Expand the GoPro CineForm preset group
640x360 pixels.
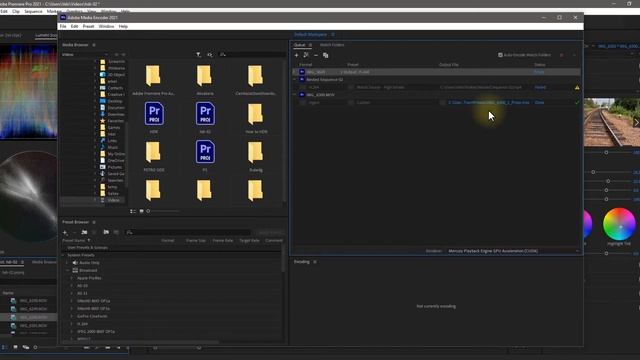click(x=72, y=316)
